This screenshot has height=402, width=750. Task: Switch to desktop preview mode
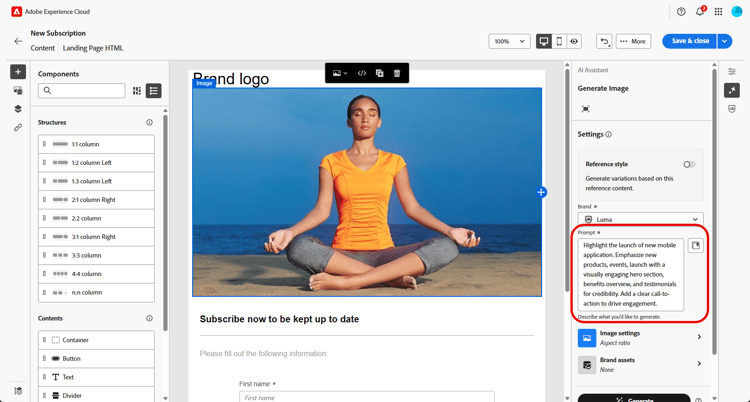[x=544, y=41]
